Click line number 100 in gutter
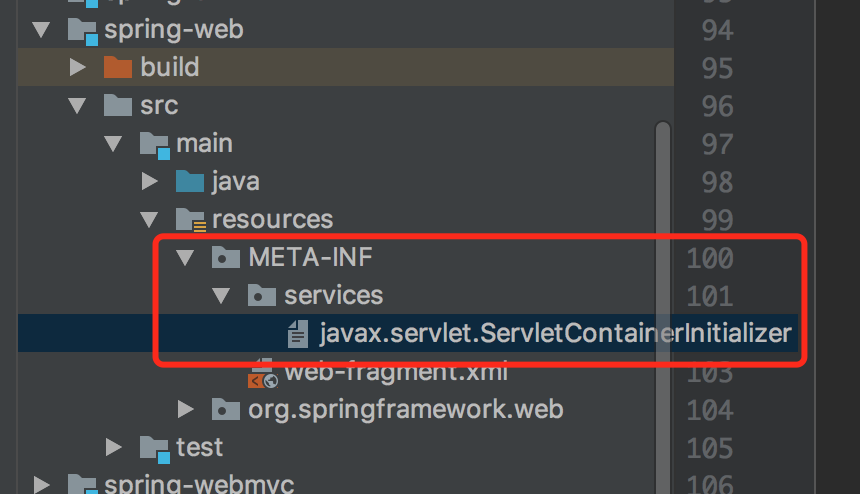The height and width of the screenshot is (494, 860). (710, 258)
